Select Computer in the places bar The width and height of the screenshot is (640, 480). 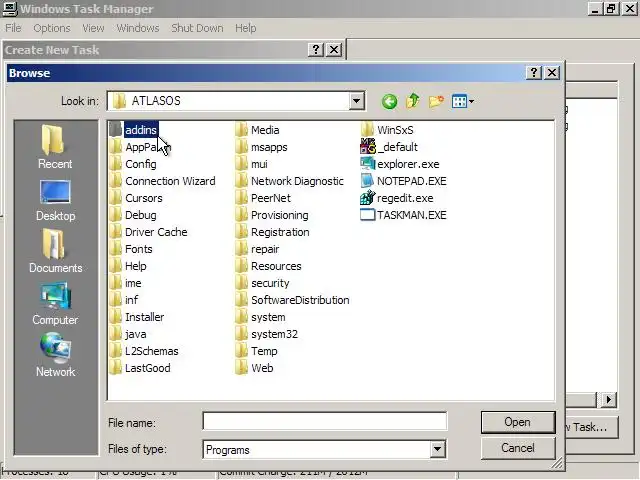click(x=55, y=303)
